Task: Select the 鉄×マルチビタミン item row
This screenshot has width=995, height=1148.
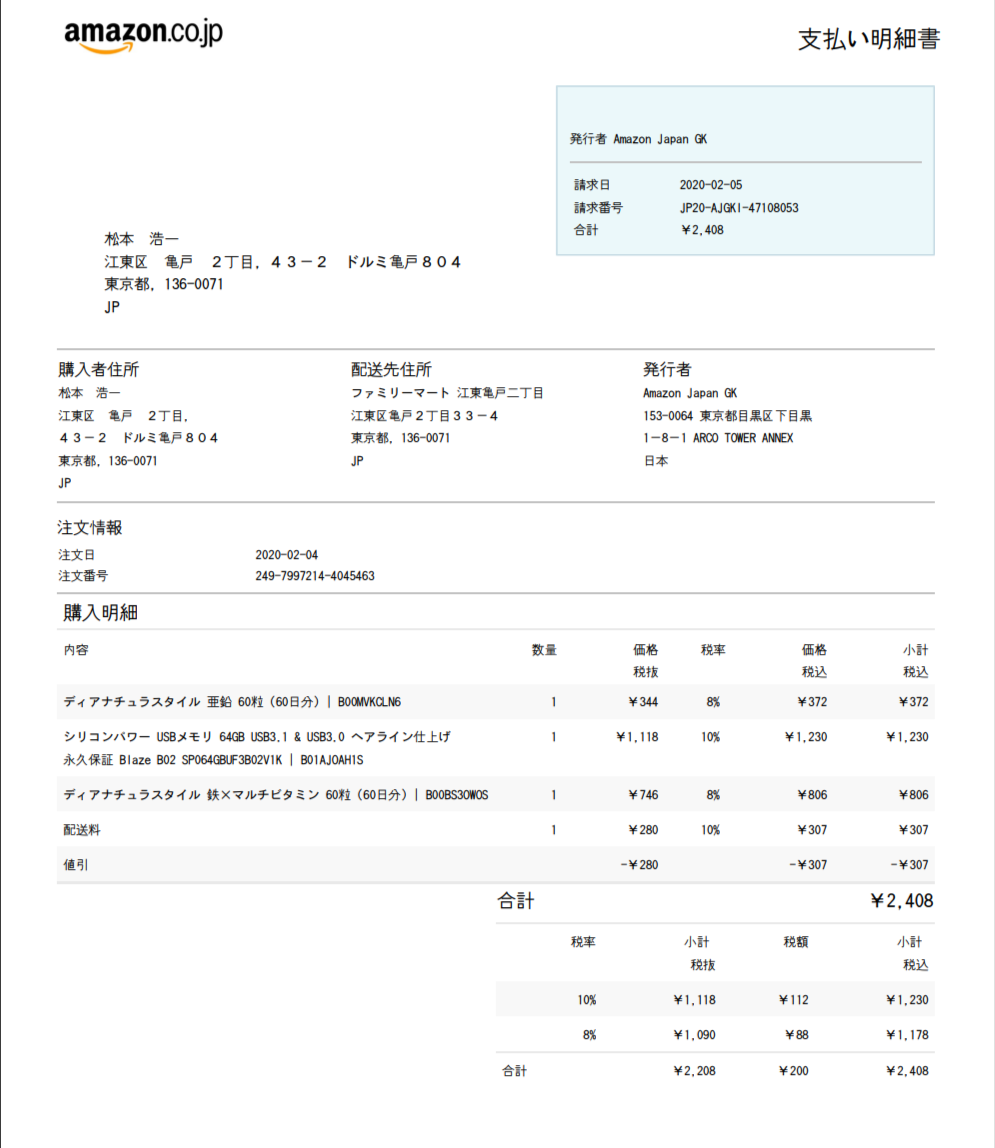Action: tap(275, 795)
